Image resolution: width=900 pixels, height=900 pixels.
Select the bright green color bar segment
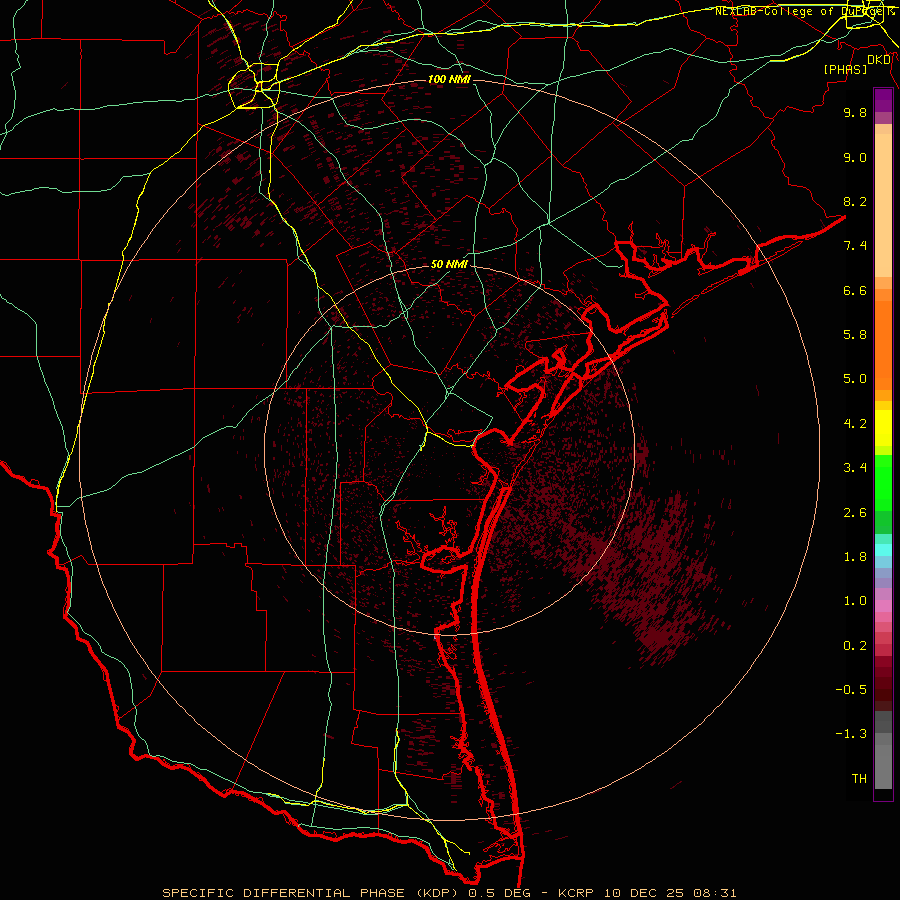(x=883, y=483)
